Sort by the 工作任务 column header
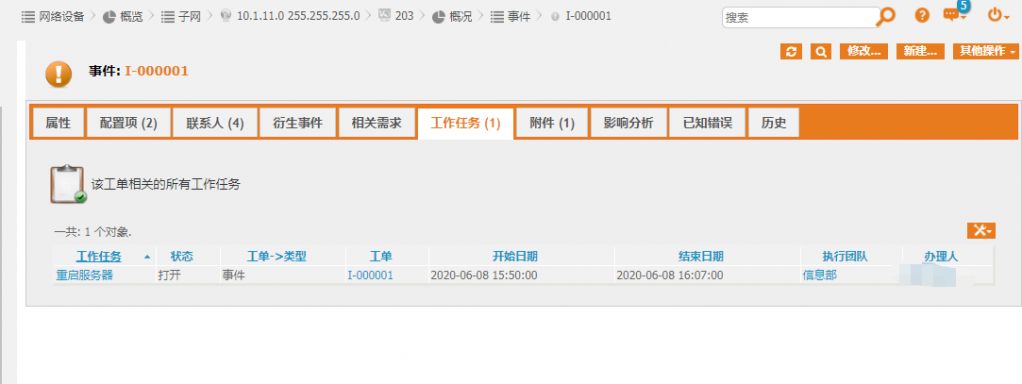 [x=98, y=256]
